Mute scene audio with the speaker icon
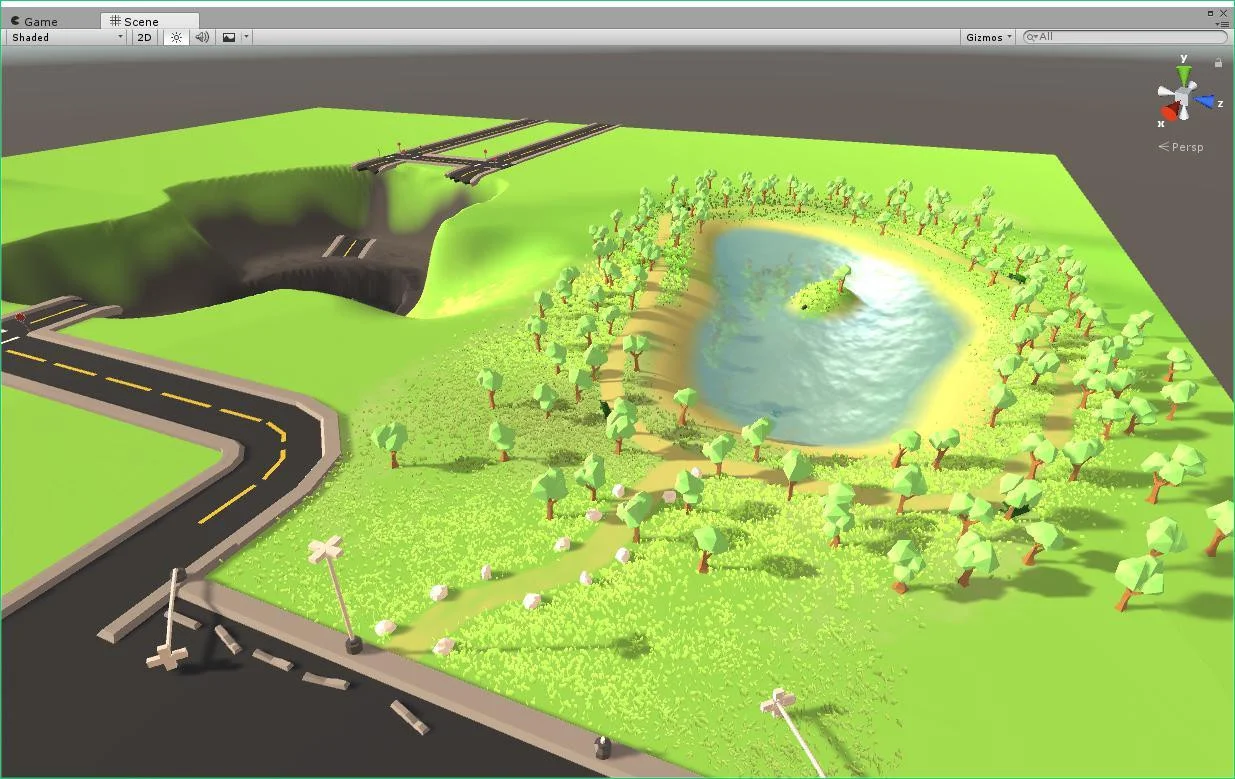 coord(202,37)
